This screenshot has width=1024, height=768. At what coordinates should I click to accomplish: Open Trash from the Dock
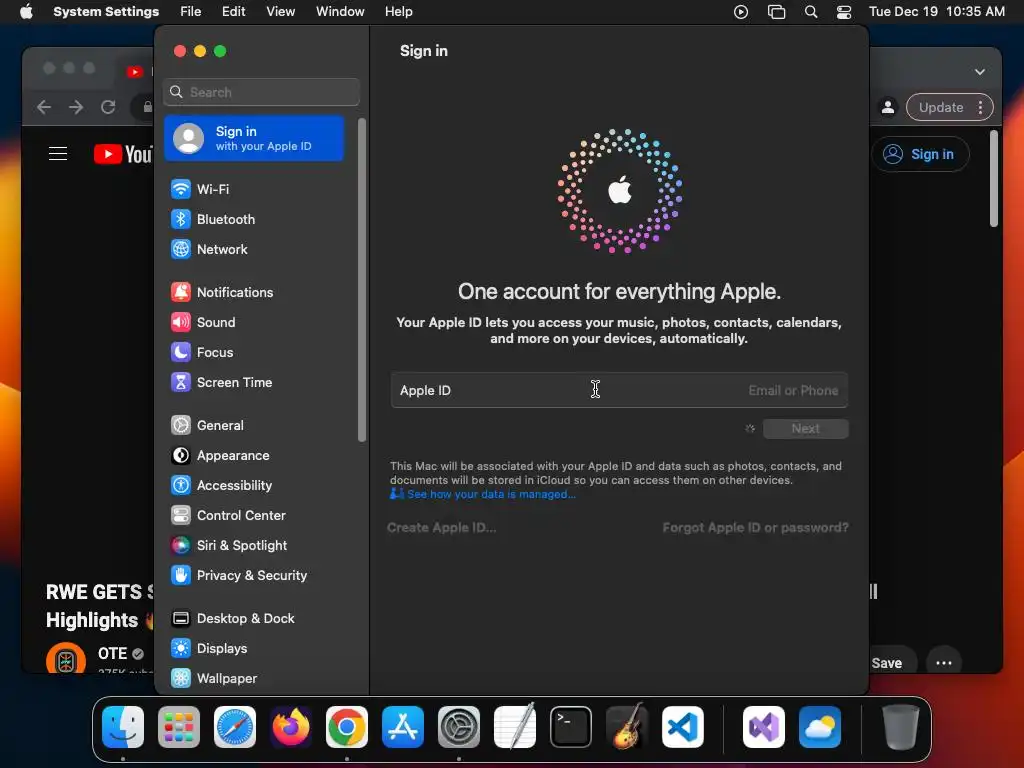[901, 727]
